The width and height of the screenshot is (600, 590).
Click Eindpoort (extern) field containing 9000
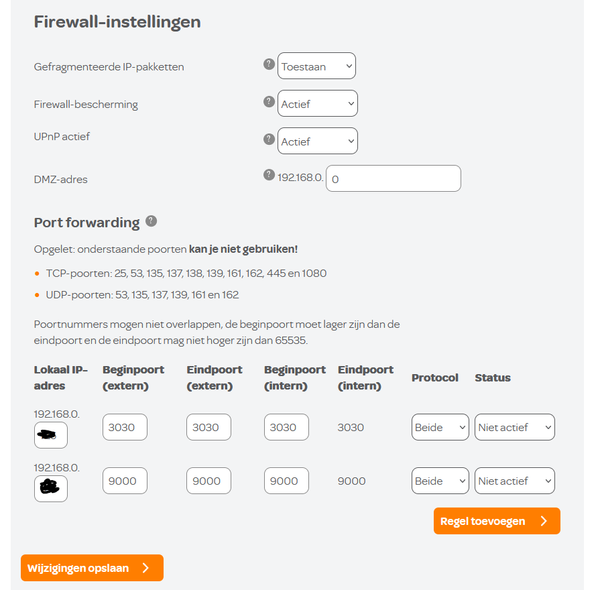208,481
